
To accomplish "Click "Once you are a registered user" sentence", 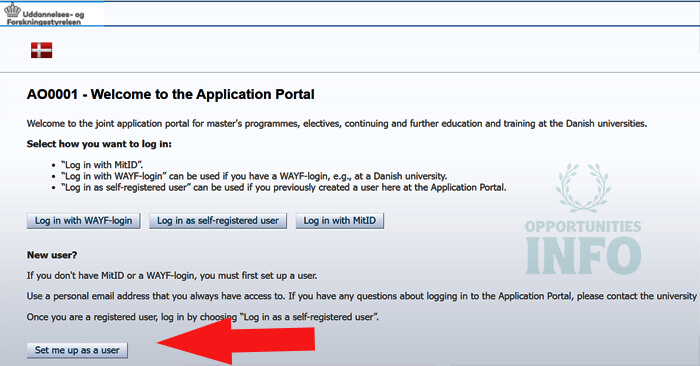I will [x=203, y=317].
